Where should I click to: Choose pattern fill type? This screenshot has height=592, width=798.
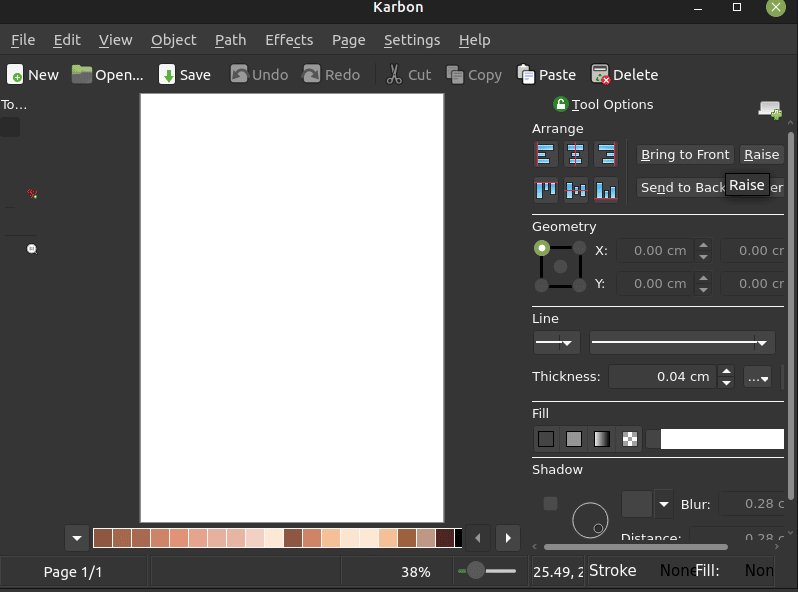[x=630, y=439]
